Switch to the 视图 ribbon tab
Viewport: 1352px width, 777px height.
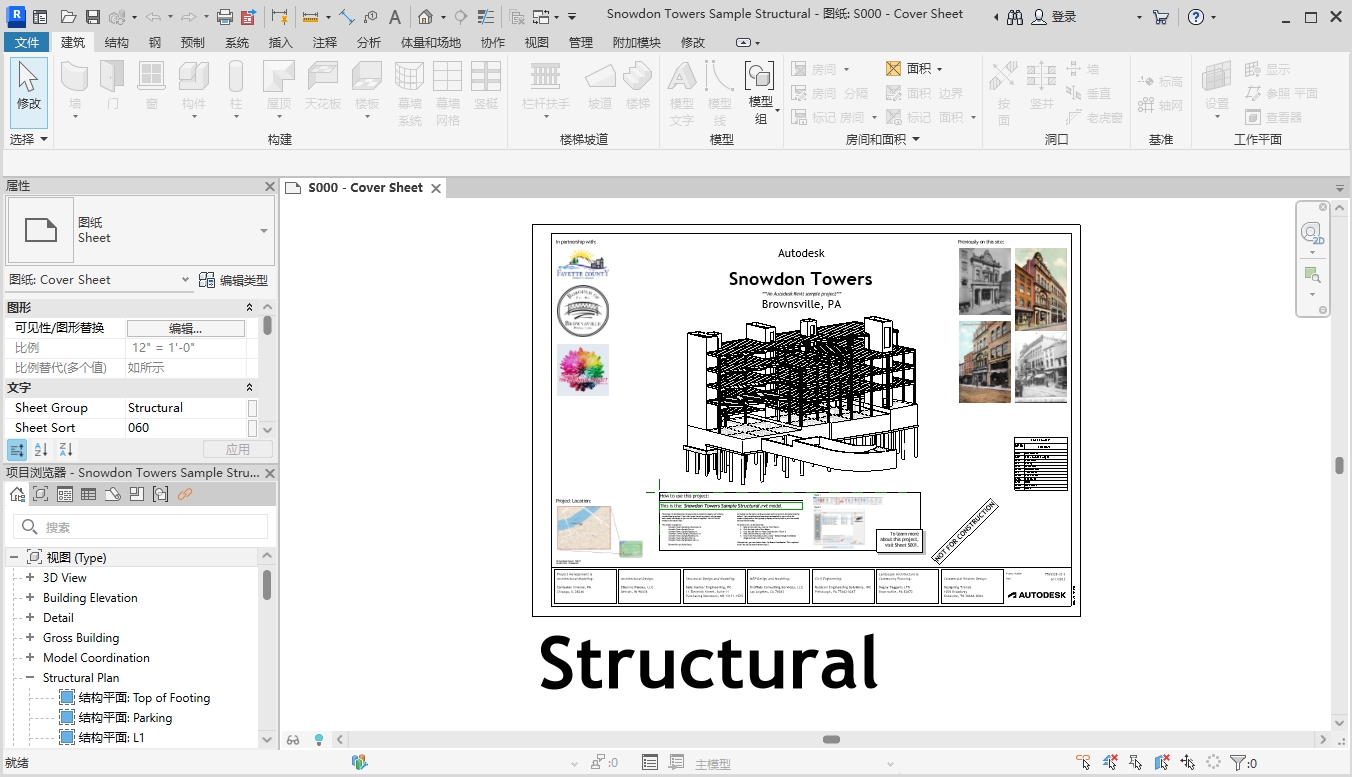[536, 42]
